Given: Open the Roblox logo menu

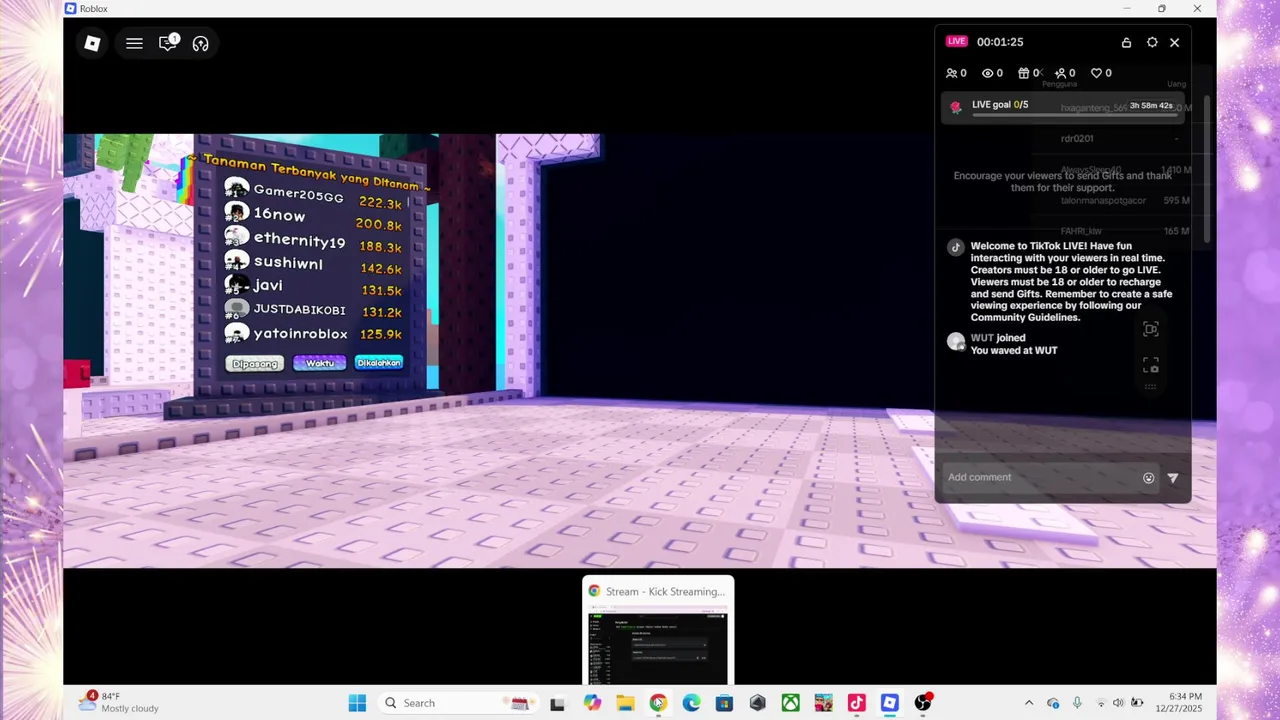Looking at the screenshot, I should (x=92, y=43).
